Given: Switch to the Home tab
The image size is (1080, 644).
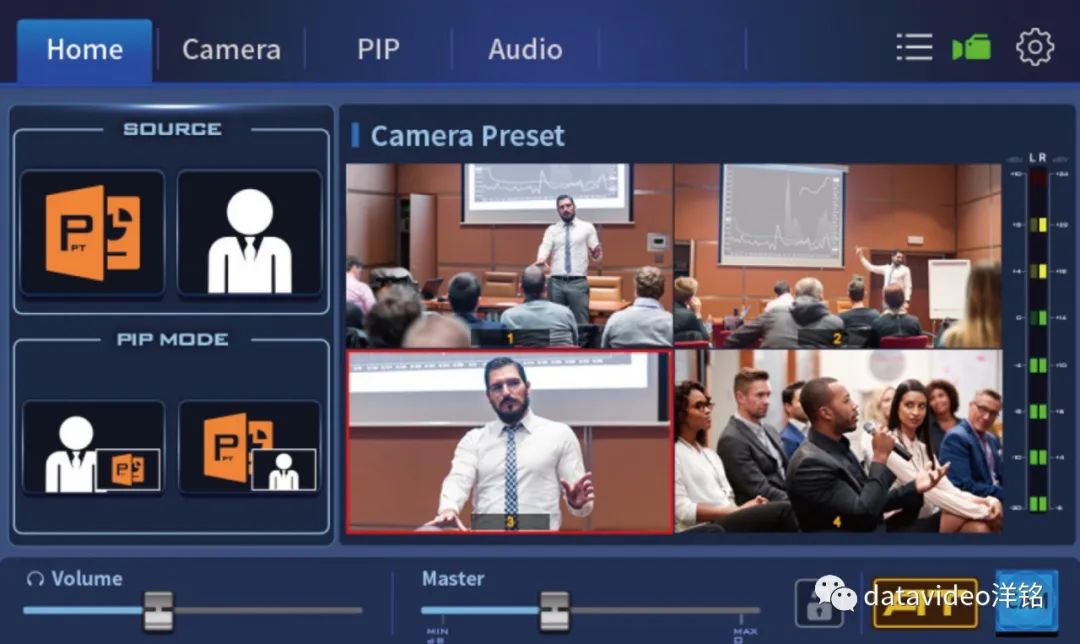Looking at the screenshot, I should (x=85, y=49).
